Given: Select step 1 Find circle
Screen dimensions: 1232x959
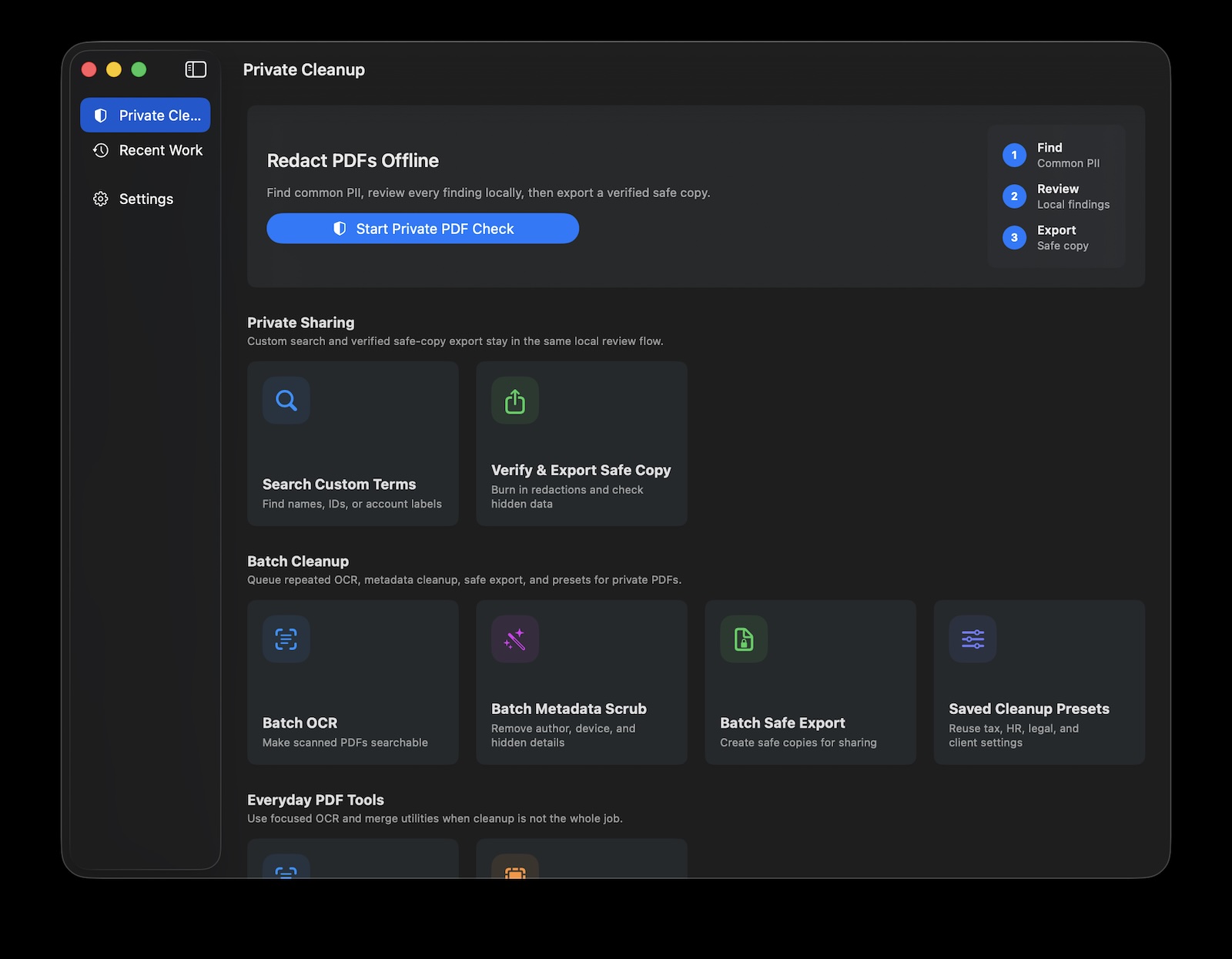Looking at the screenshot, I should tap(1014, 155).
